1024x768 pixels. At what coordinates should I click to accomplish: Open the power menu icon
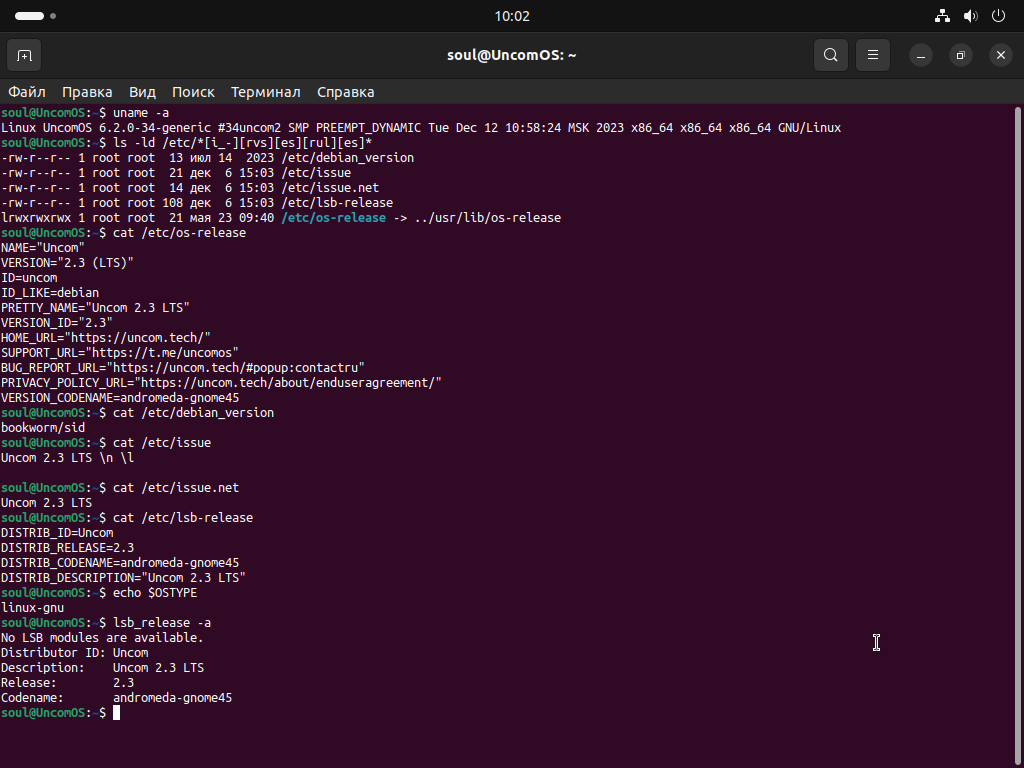[998, 16]
